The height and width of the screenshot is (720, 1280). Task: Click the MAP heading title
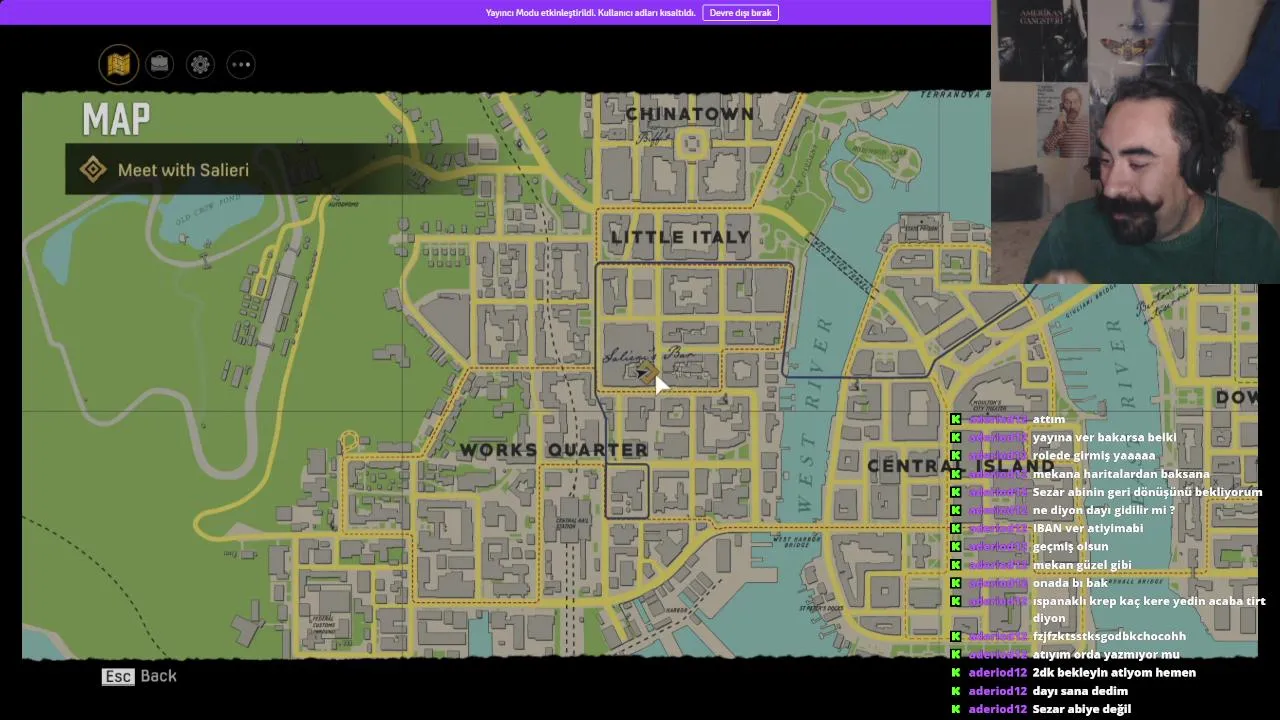pyautogui.click(x=116, y=120)
